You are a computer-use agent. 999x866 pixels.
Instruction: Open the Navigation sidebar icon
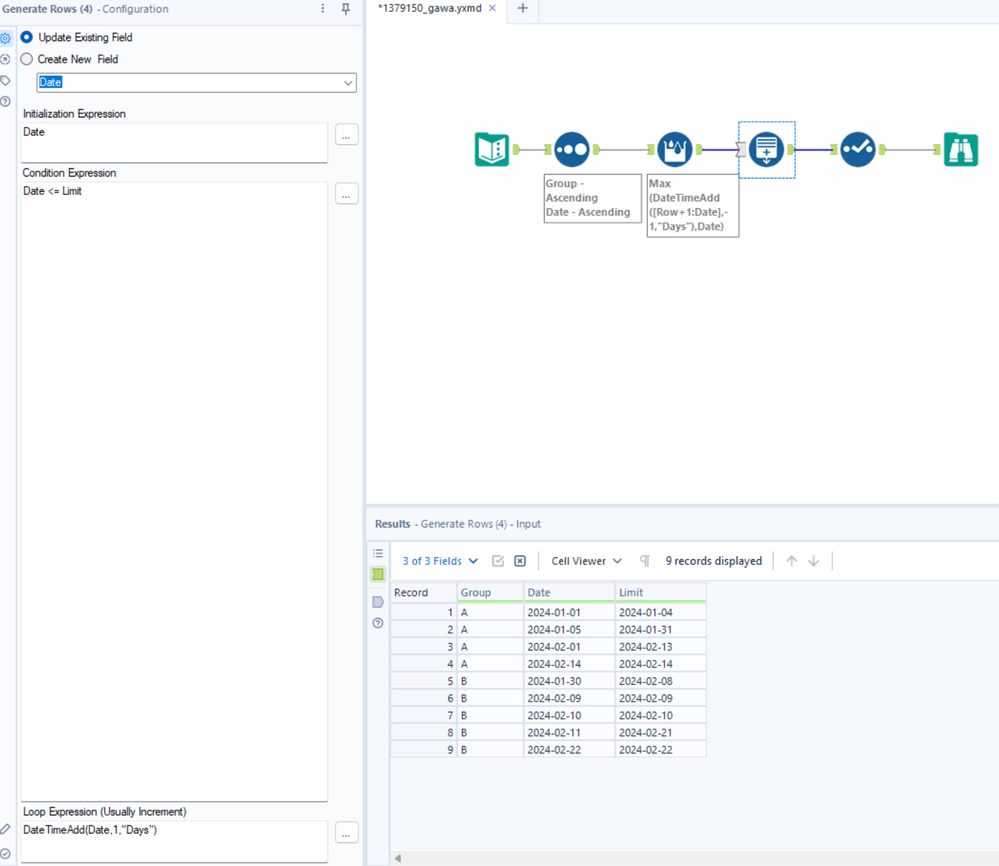click(6, 59)
